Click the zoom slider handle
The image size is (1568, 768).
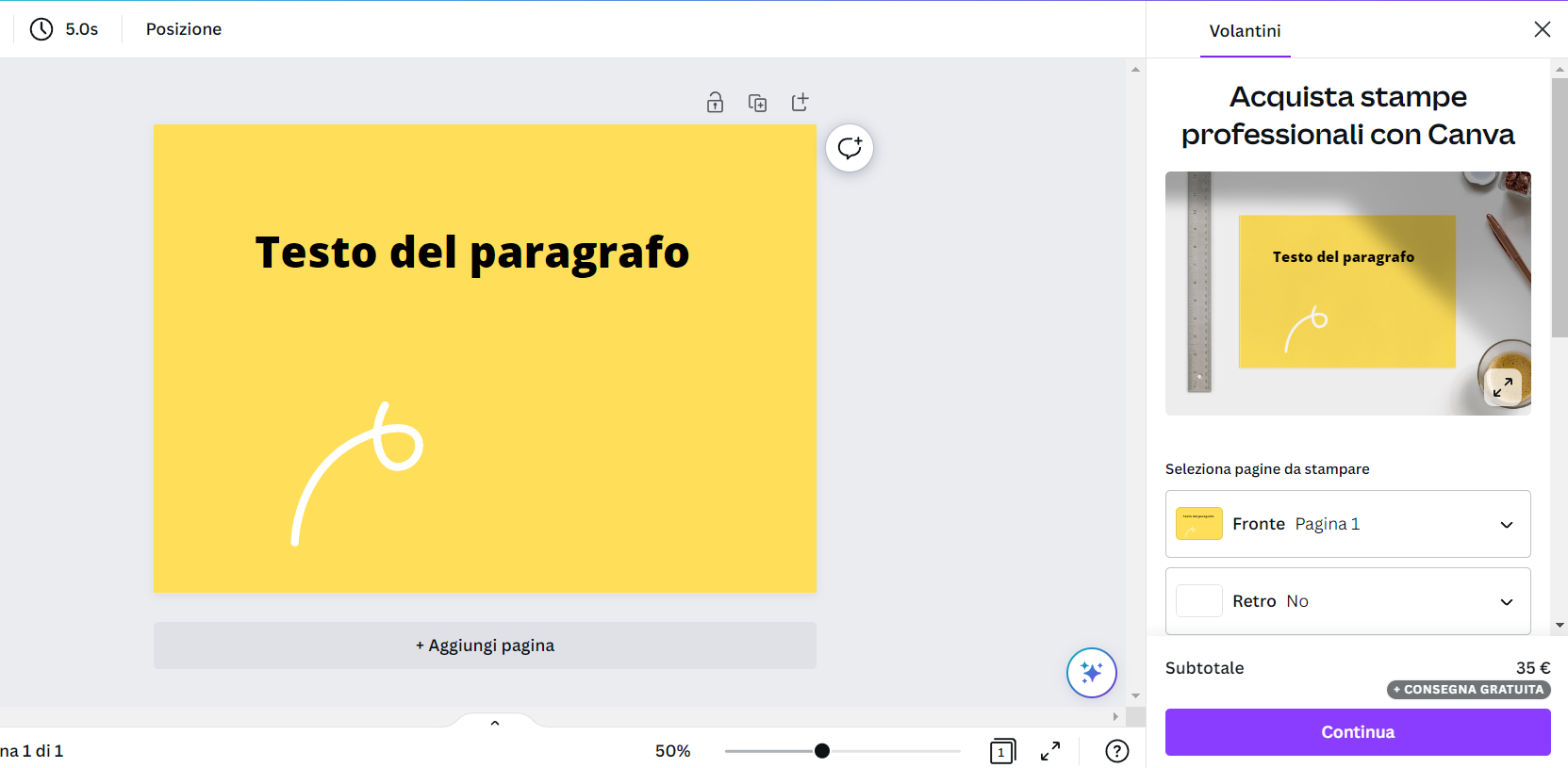coord(822,751)
